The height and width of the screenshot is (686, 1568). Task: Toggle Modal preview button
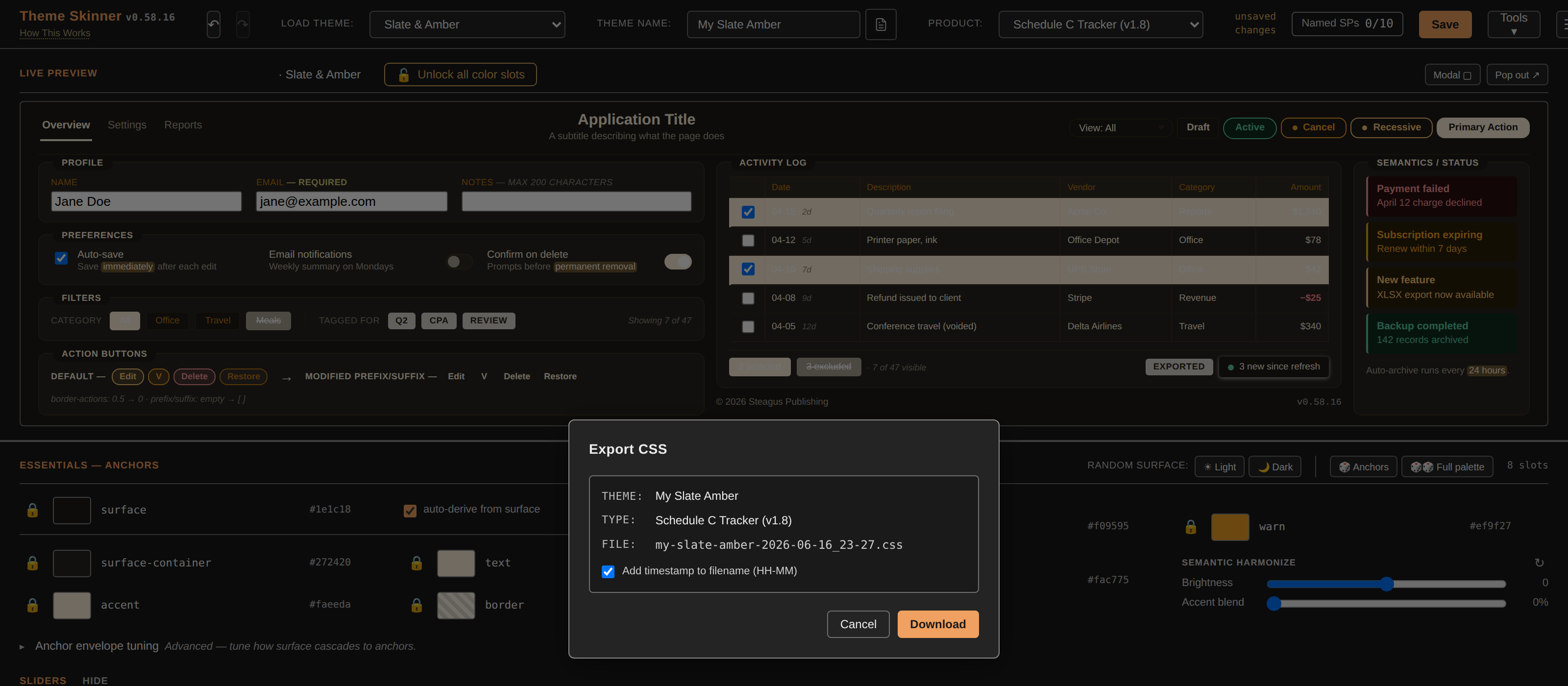(x=1452, y=75)
